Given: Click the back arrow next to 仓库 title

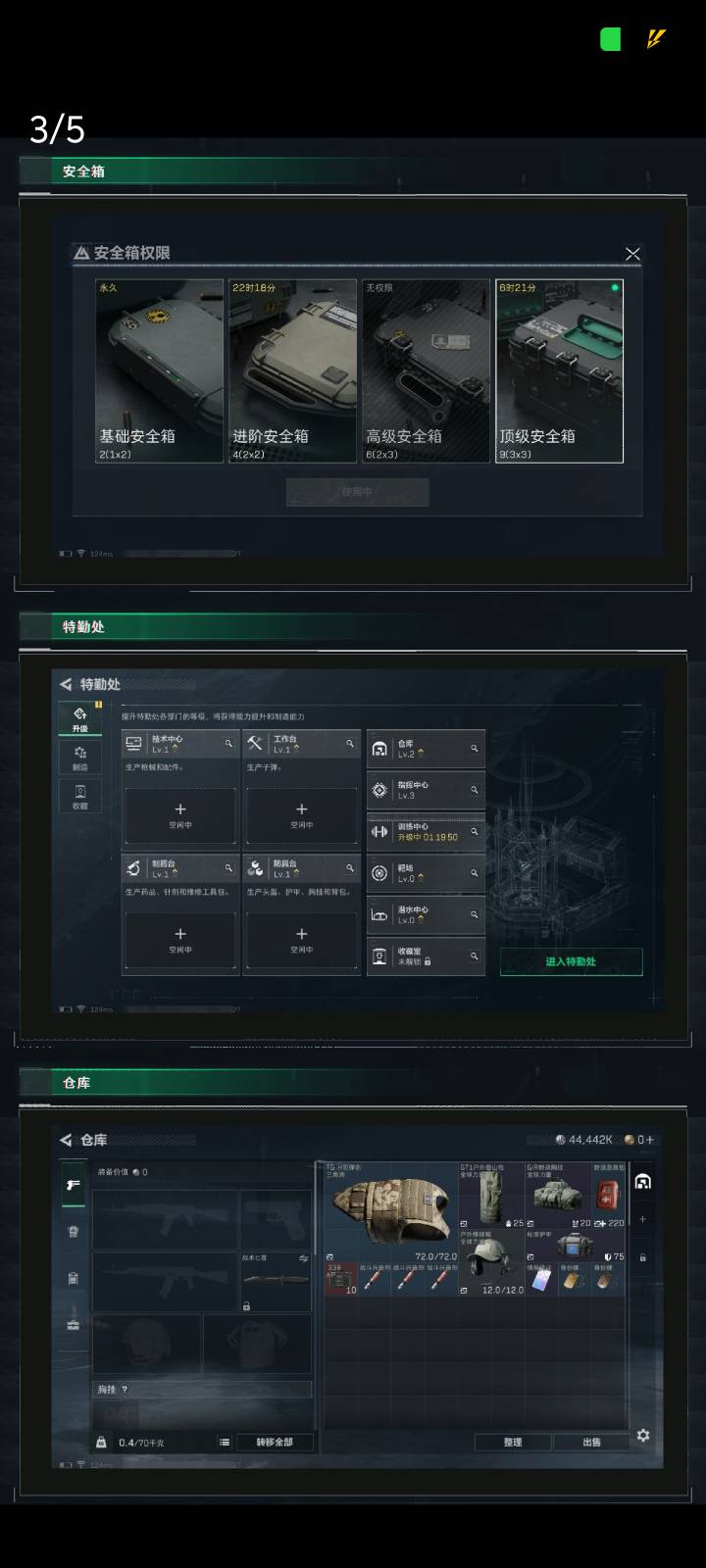Looking at the screenshot, I should click(66, 1140).
